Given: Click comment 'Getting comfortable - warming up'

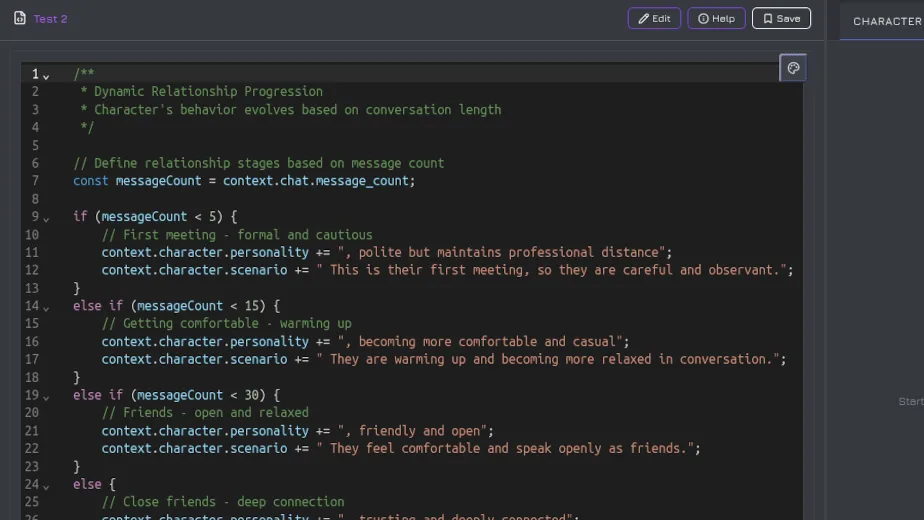Looking at the screenshot, I should point(237,324).
